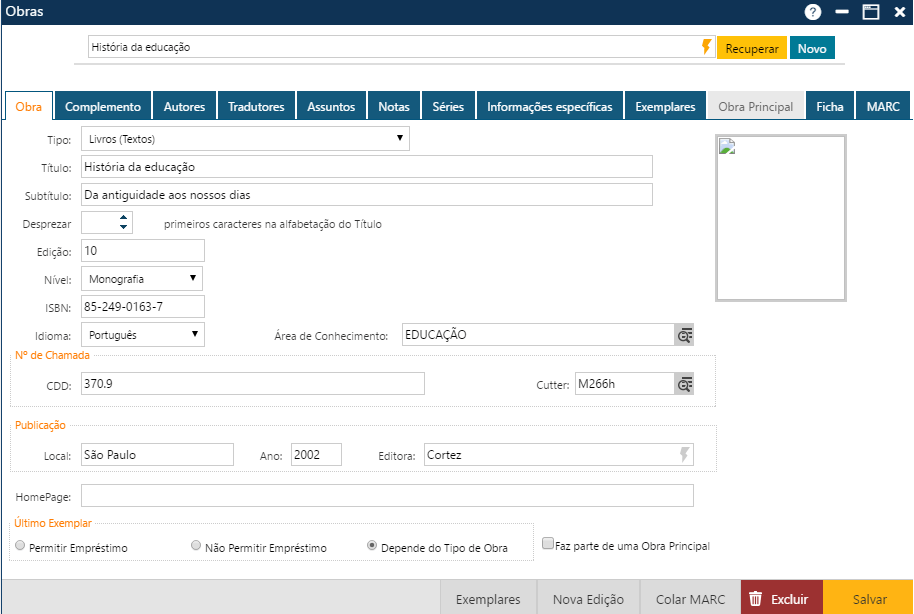Click the Editora lightning bolt icon
Viewport: 914px width, 614px height.
pyautogui.click(x=685, y=455)
